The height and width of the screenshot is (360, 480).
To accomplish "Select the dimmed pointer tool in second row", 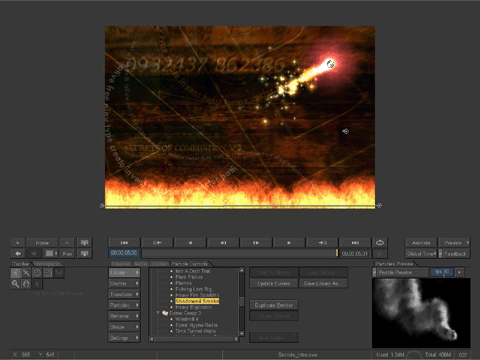I will tap(37, 284).
